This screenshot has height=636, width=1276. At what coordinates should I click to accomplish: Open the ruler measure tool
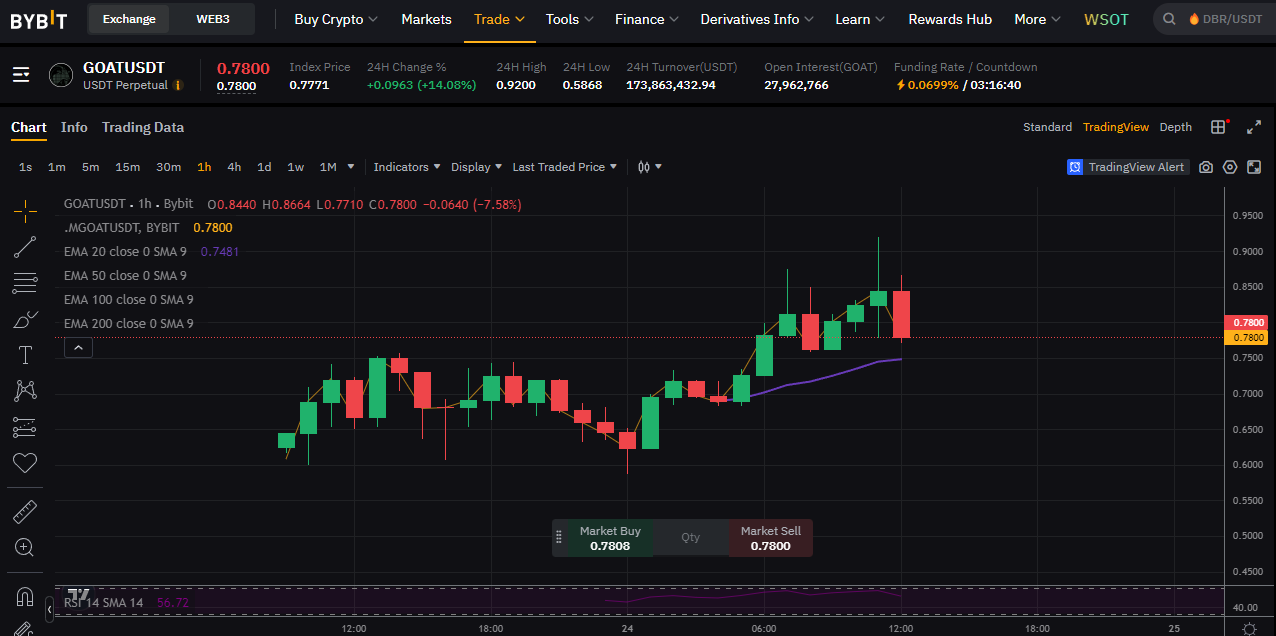[25, 512]
